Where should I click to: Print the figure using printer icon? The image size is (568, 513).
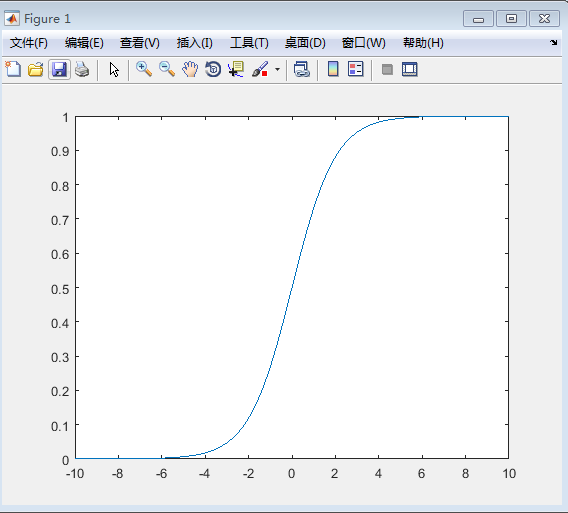pos(82,69)
